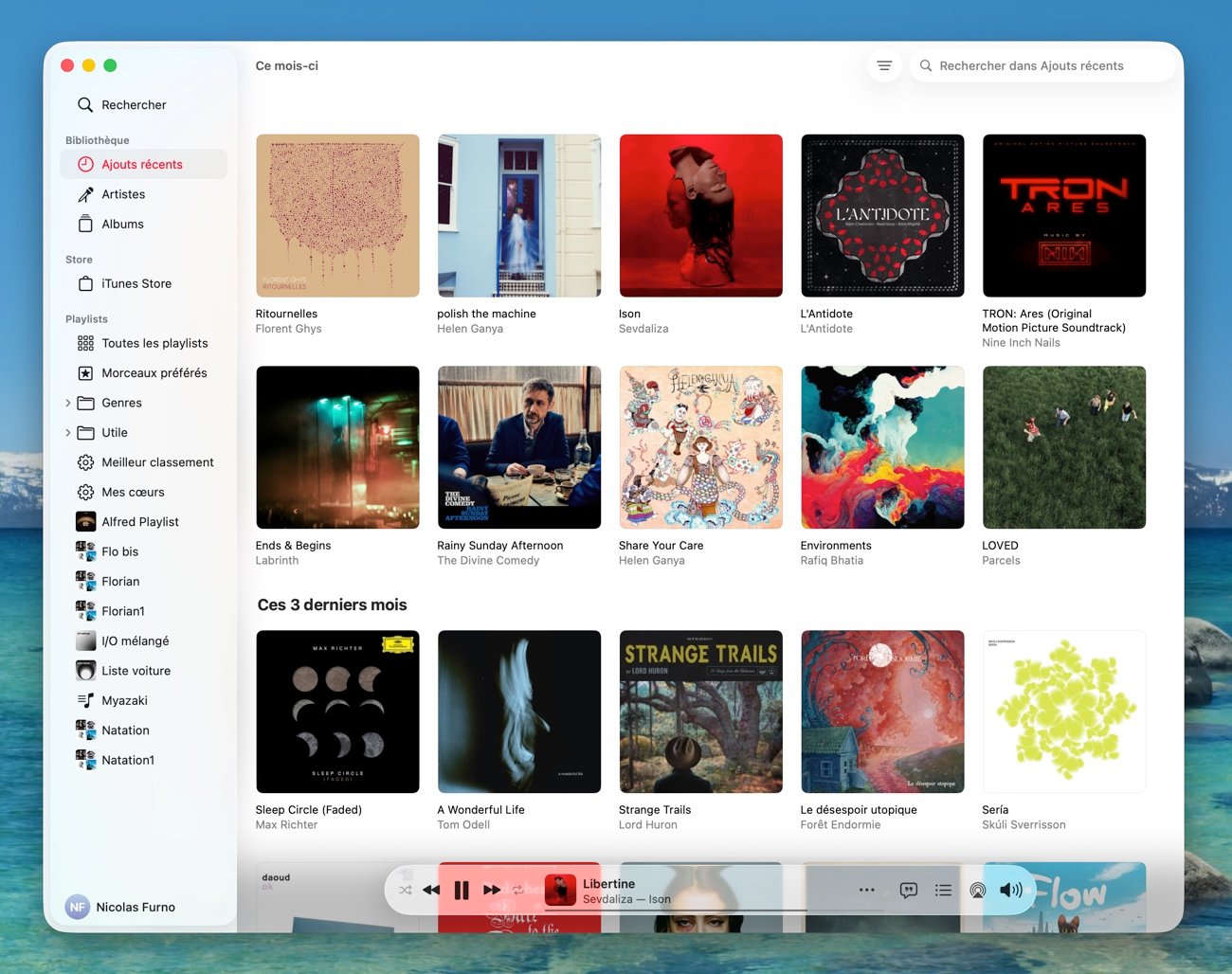Open the Artistes library section

[123, 194]
